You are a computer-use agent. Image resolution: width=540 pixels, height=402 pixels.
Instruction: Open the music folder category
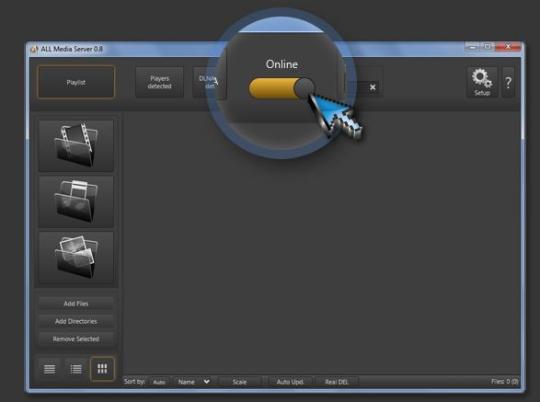tap(76, 202)
